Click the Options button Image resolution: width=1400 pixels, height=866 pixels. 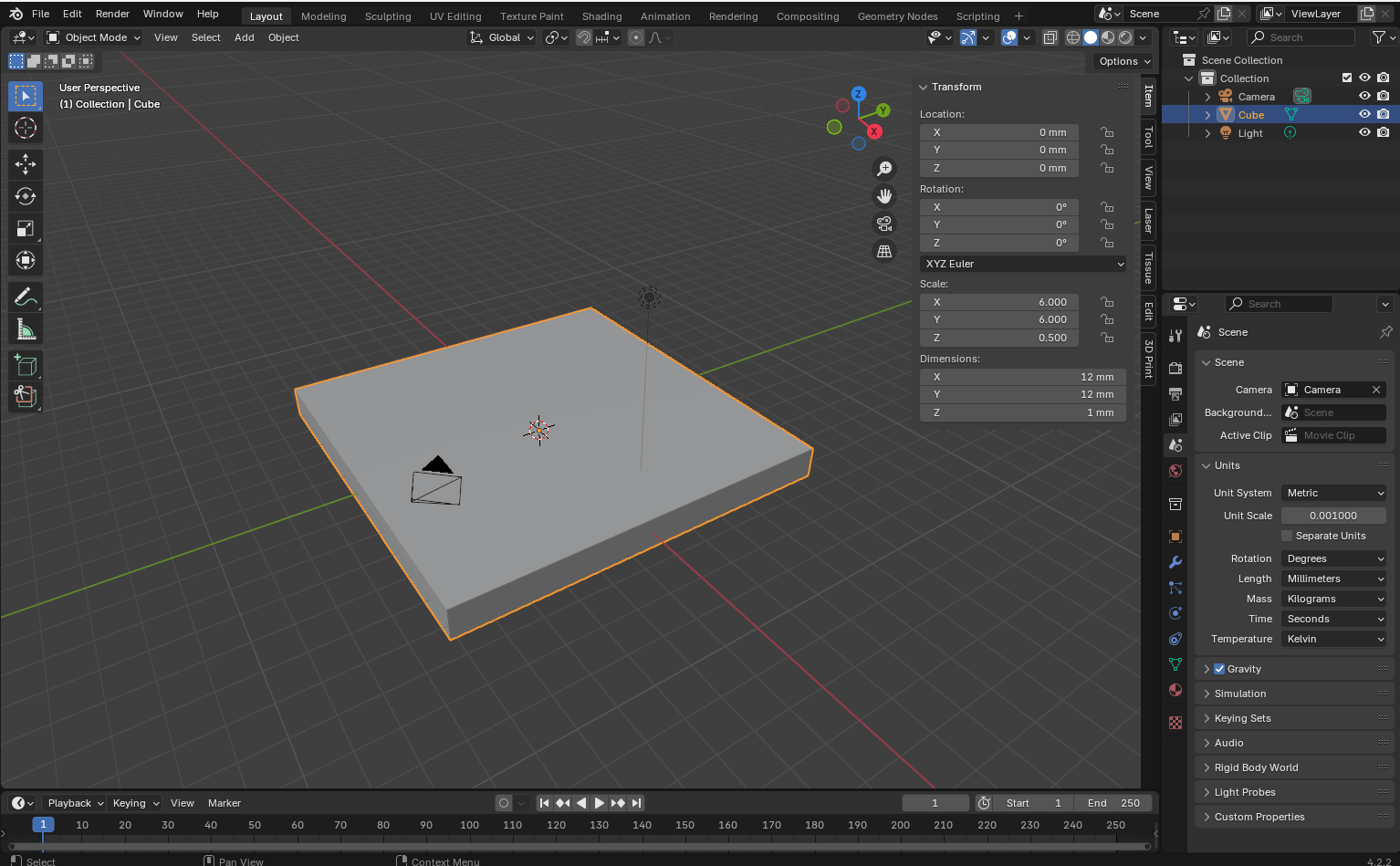tap(1124, 61)
